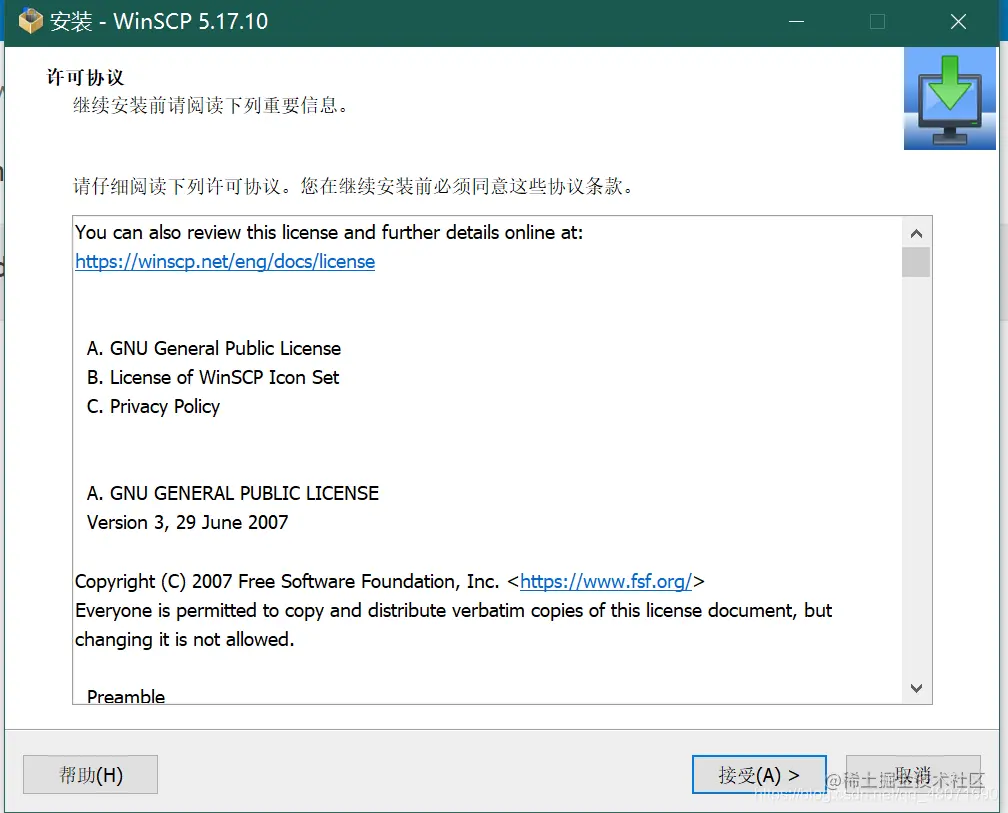Click the 'Preamble' heading text

126,696
